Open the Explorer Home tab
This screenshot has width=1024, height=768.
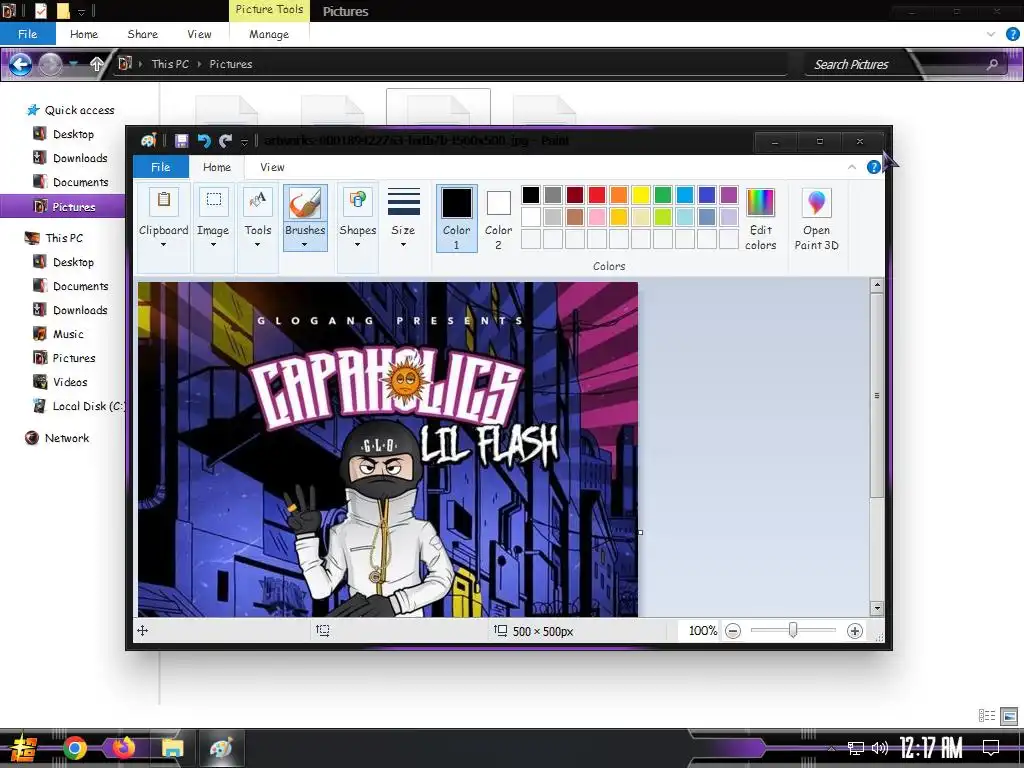[84, 34]
